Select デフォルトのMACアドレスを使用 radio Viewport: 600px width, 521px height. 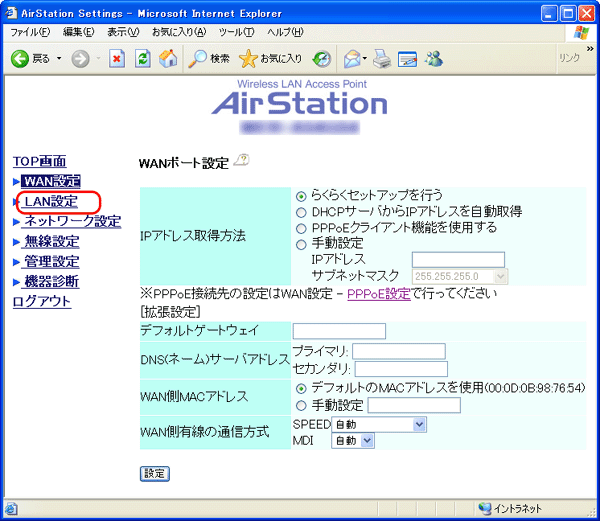tap(301, 389)
